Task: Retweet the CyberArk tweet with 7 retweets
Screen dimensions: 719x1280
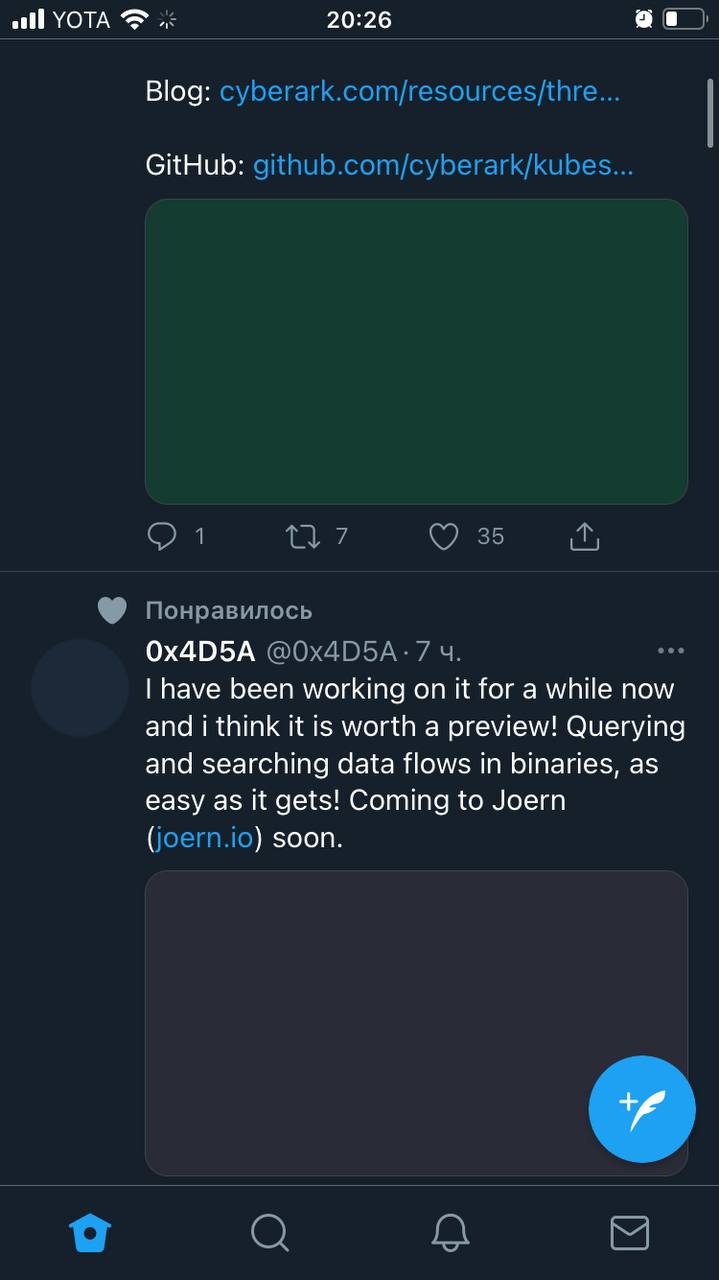Action: [x=303, y=537]
